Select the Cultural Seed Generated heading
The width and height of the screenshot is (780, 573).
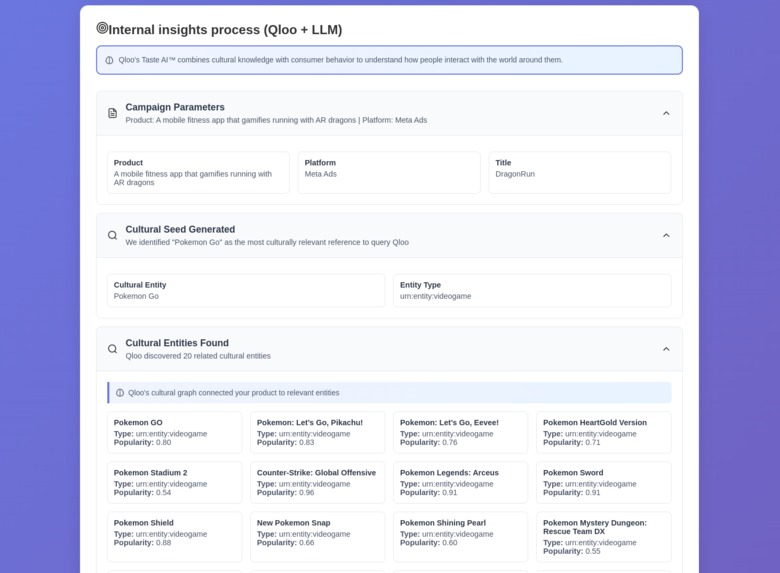[180, 229]
